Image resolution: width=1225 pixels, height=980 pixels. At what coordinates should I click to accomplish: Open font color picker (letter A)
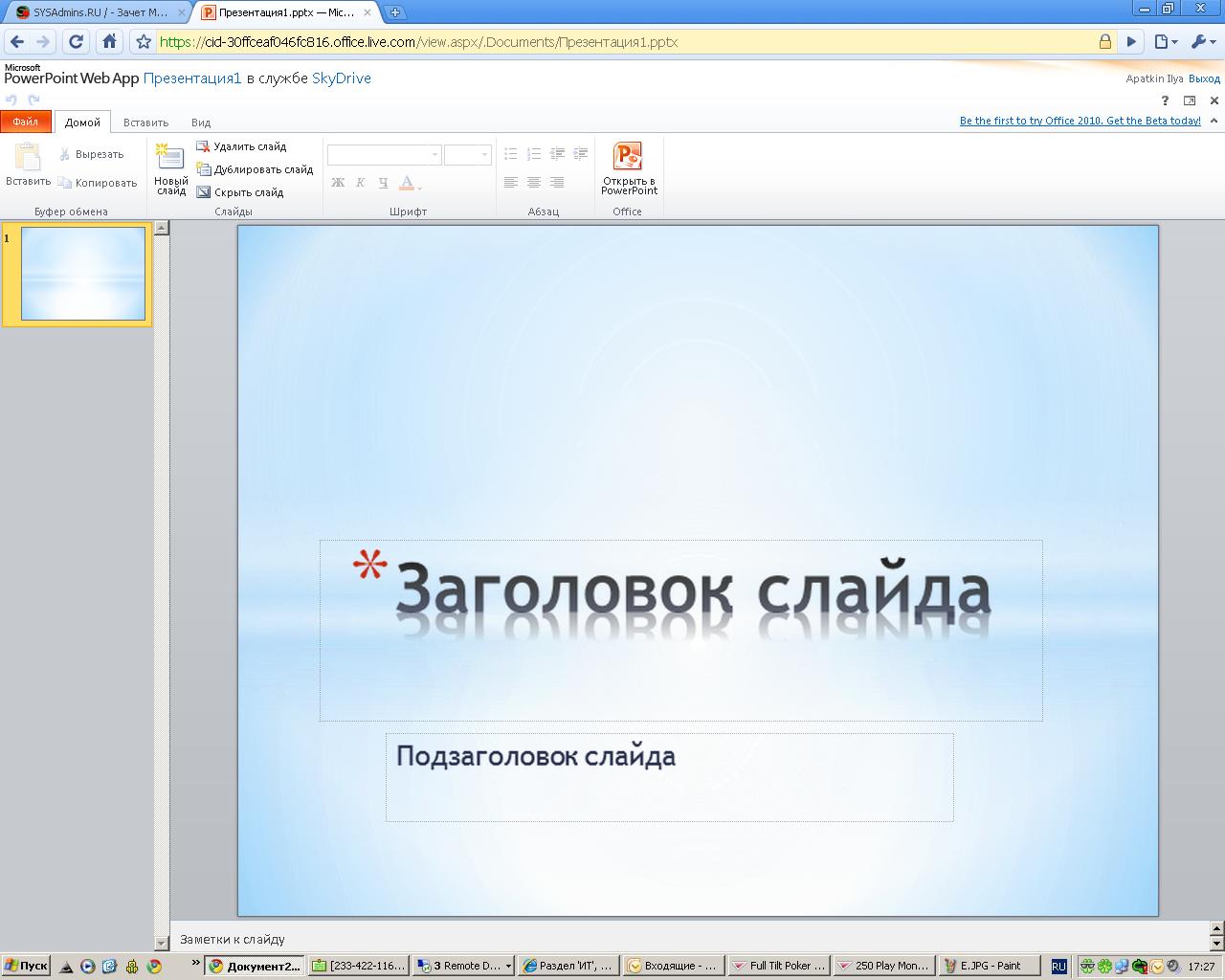[x=409, y=182]
